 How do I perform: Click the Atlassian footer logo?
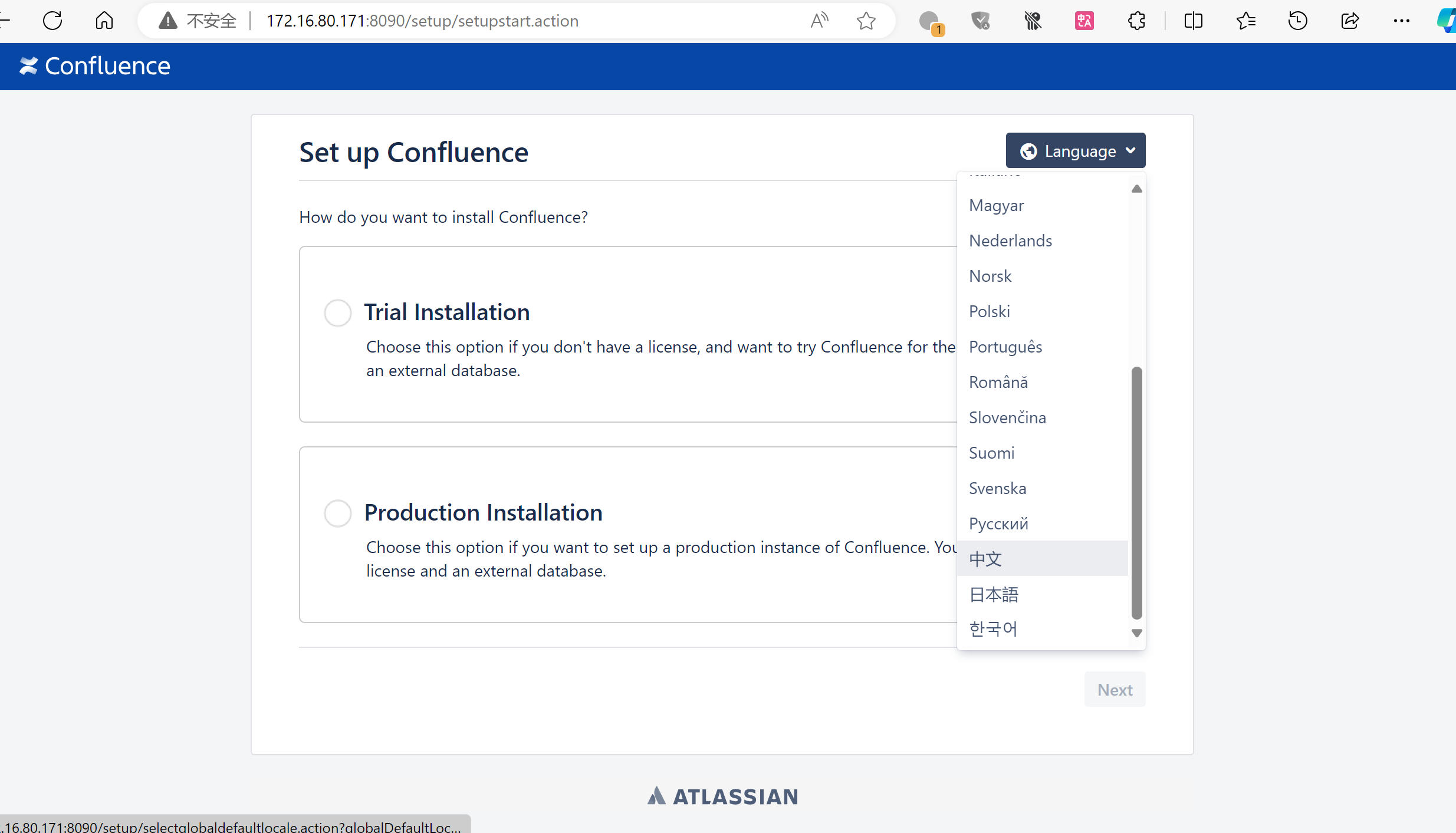click(x=723, y=796)
